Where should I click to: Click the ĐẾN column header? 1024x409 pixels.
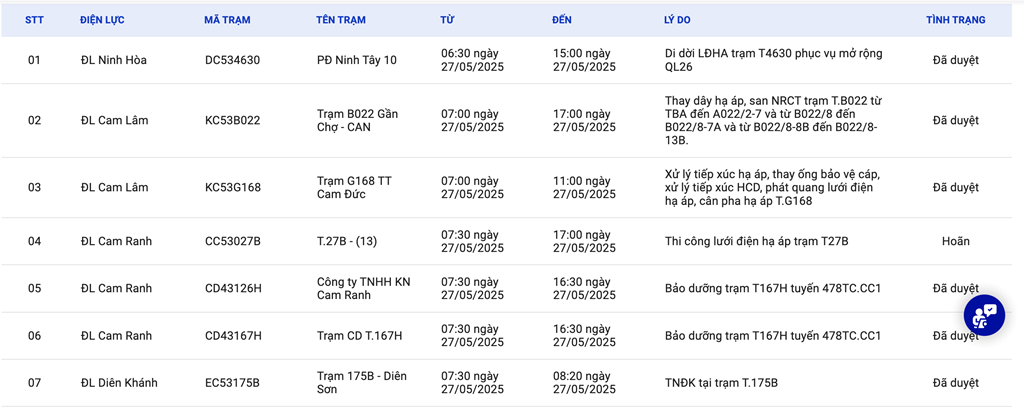coord(562,20)
